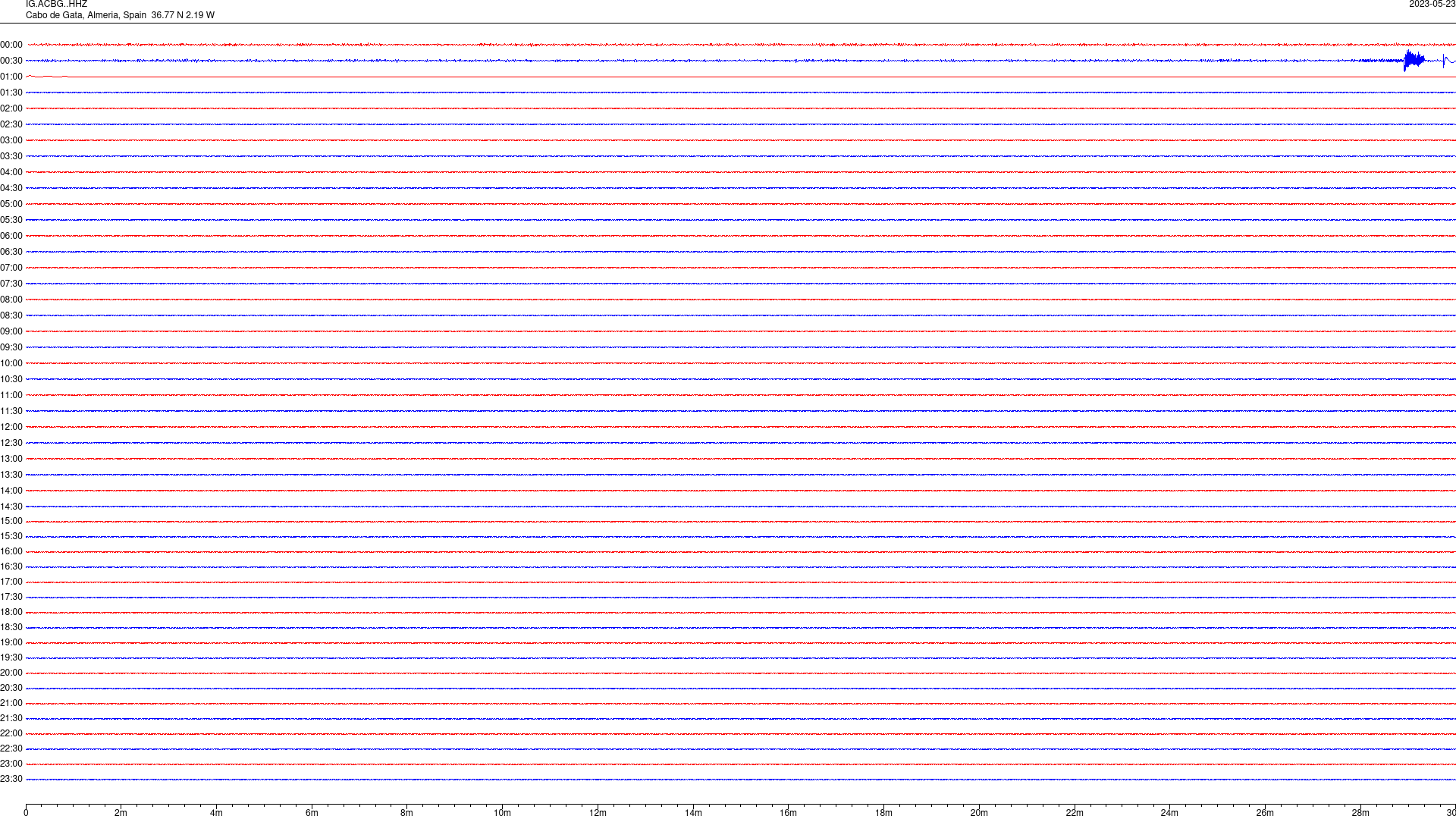Click the 2m axis tick label
The width and height of the screenshot is (1456, 819).
coord(121,813)
